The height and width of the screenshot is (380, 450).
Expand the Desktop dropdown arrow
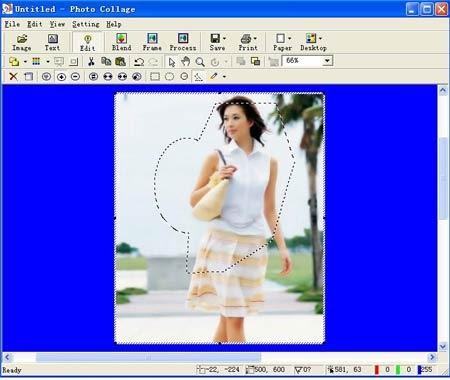tap(320, 38)
